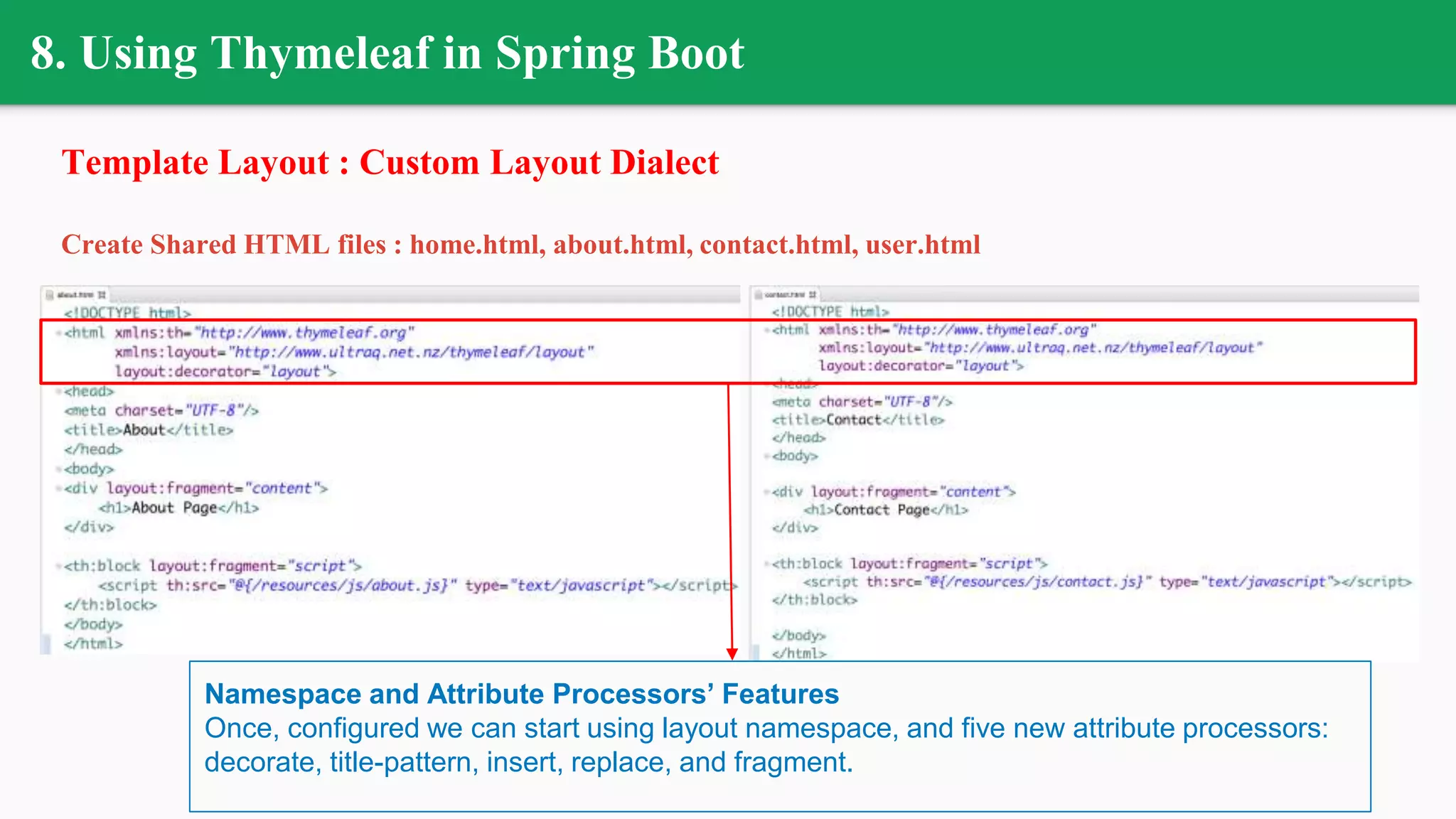The height and width of the screenshot is (819, 1456).
Task: Fold the content div in about.html
Action: click(58, 488)
